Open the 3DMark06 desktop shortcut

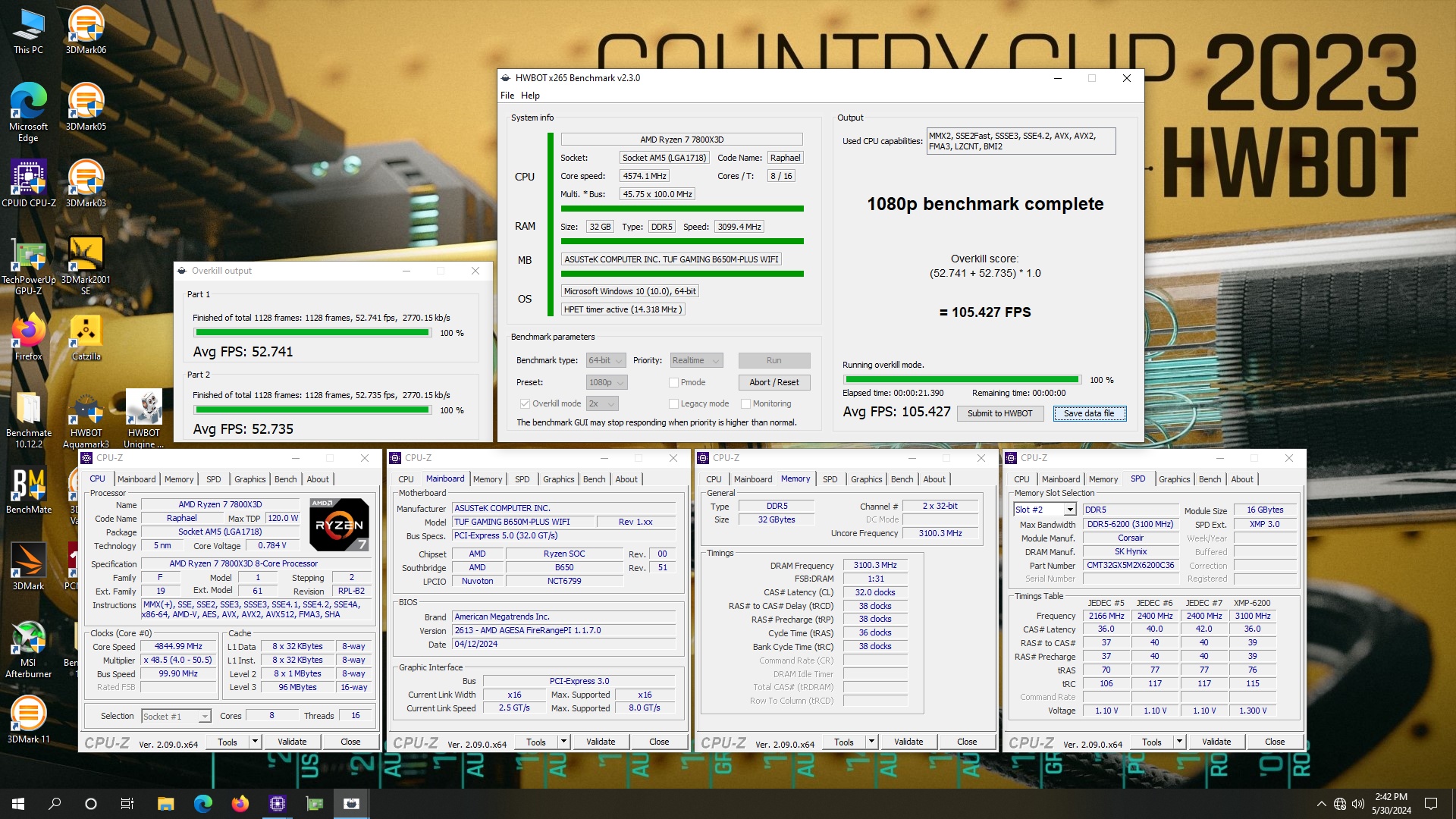tap(86, 31)
